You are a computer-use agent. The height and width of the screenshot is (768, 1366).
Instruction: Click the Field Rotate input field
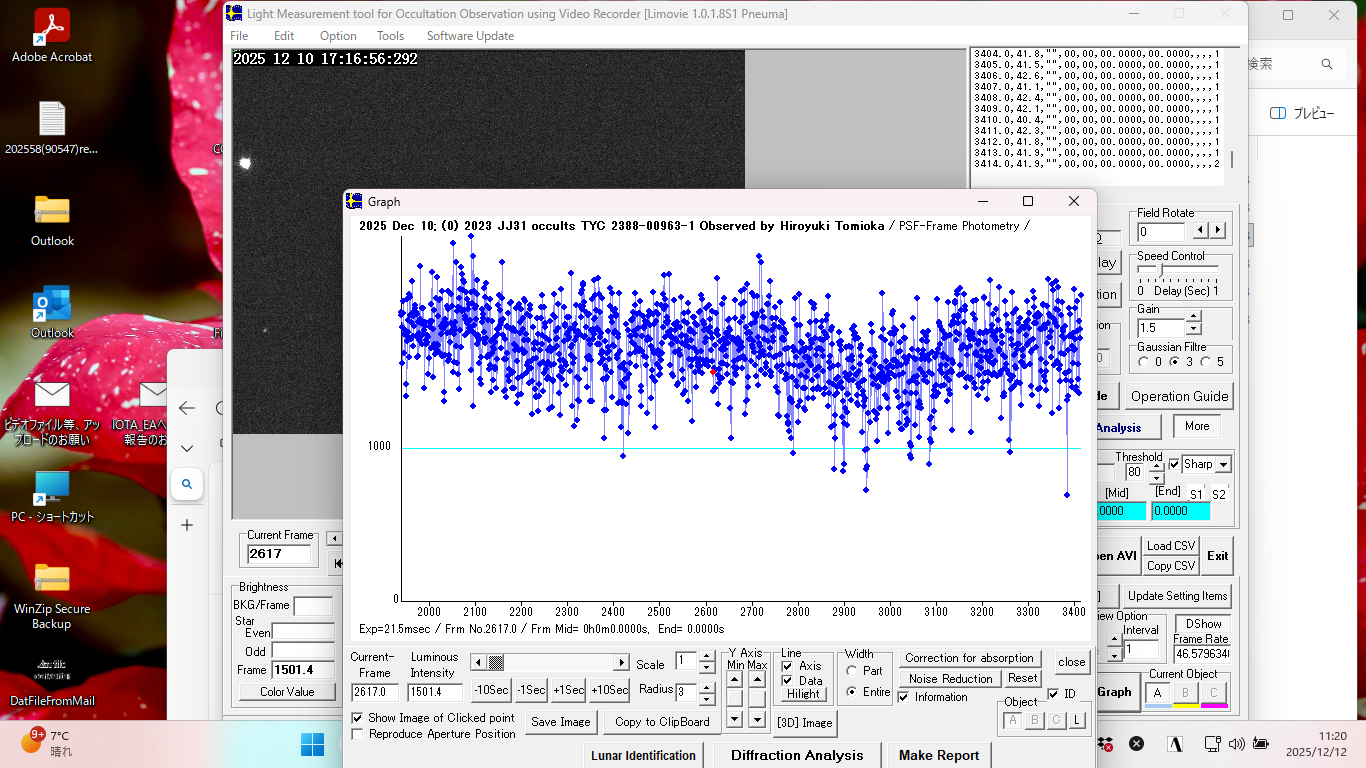click(1163, 232)
